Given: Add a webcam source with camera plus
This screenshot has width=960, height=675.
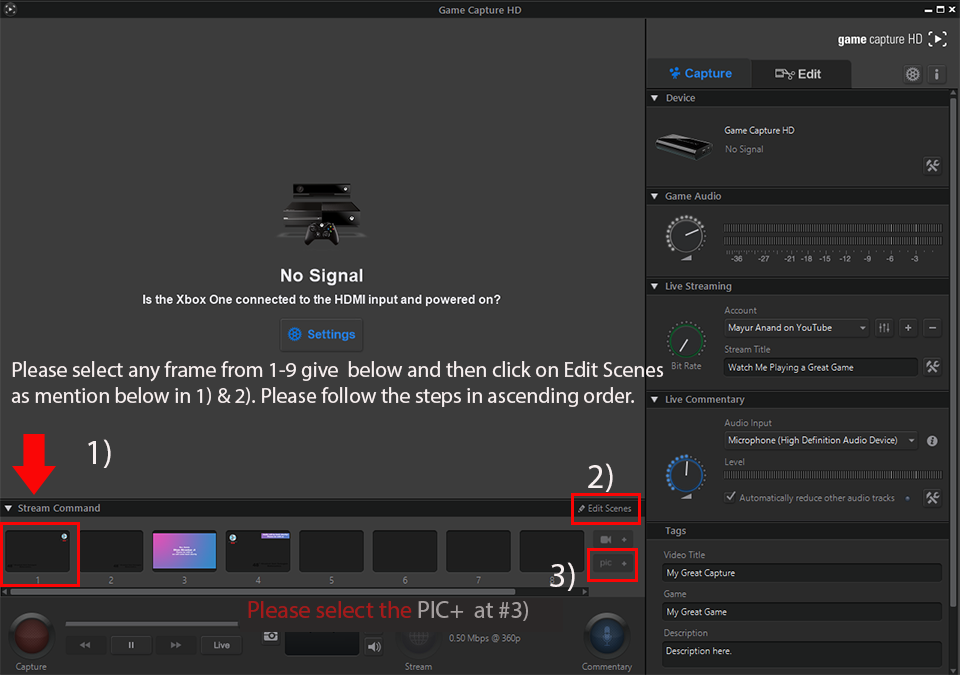Looking at the screenshot, I should 613,540.
